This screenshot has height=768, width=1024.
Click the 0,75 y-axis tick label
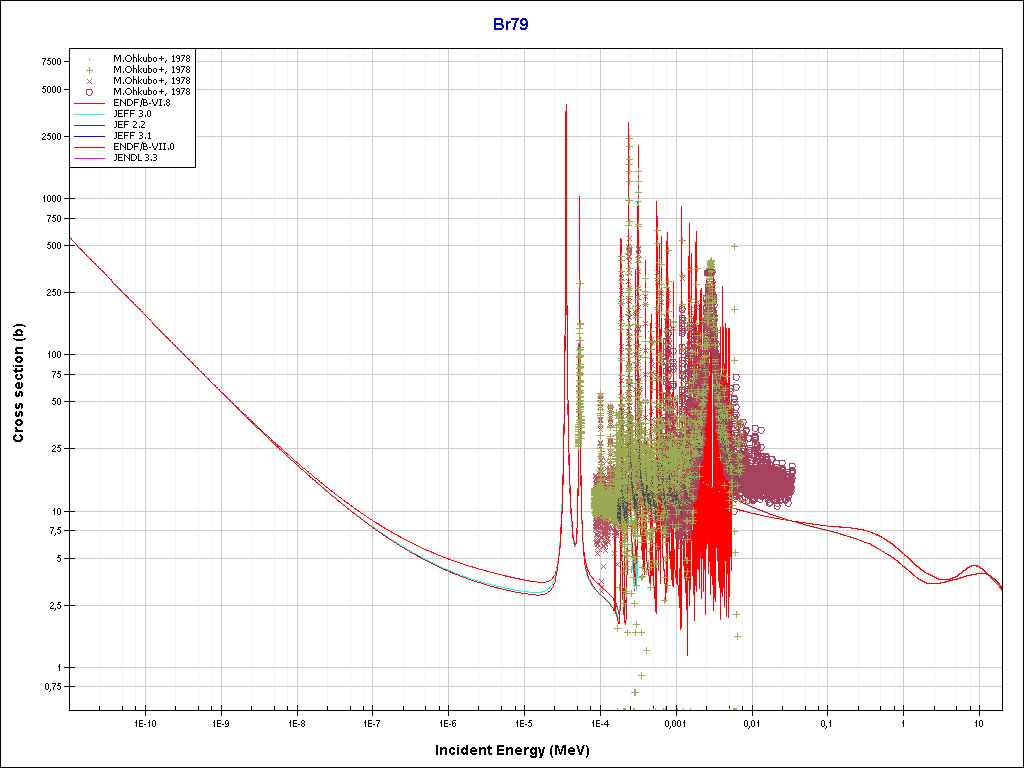pyautogui.click(x=49, y=687)
